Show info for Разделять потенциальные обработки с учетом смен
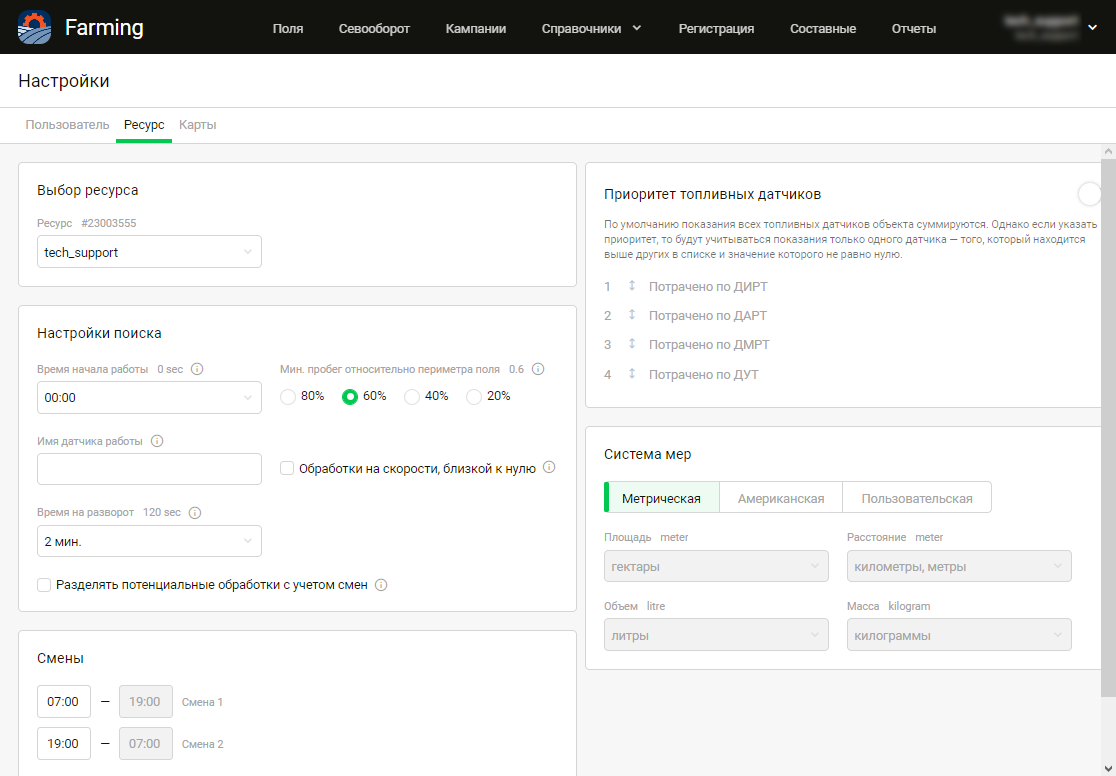The width and height of the screenshot is (1116, 776). (x=381, y=585)
